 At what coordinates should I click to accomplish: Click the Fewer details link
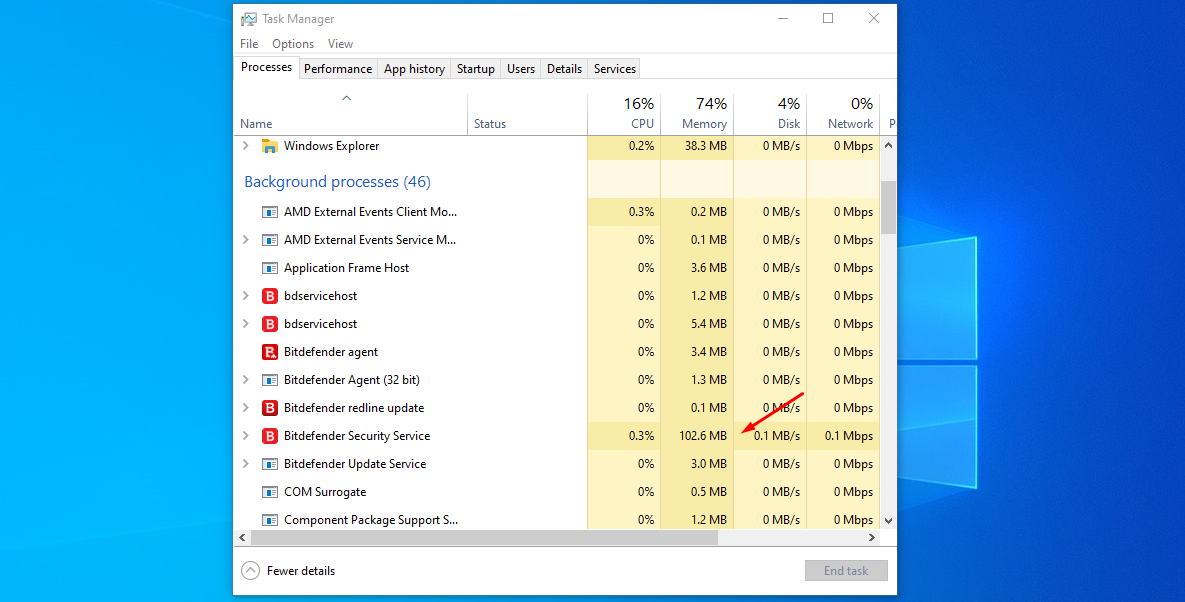[x=301, y=571]
